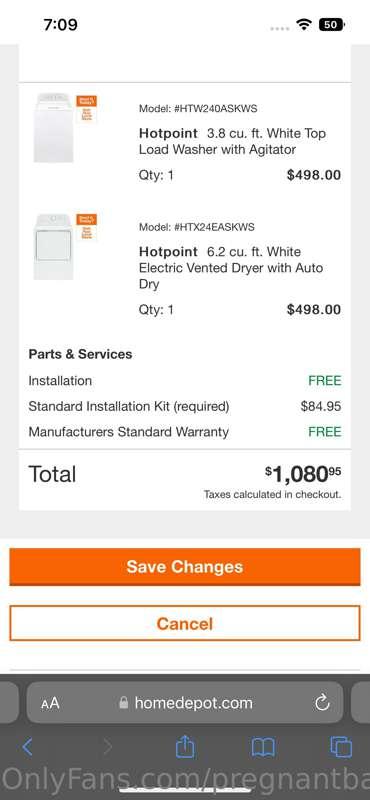
Task: Open the Safari share sheet icon
Action: [185, 746]
